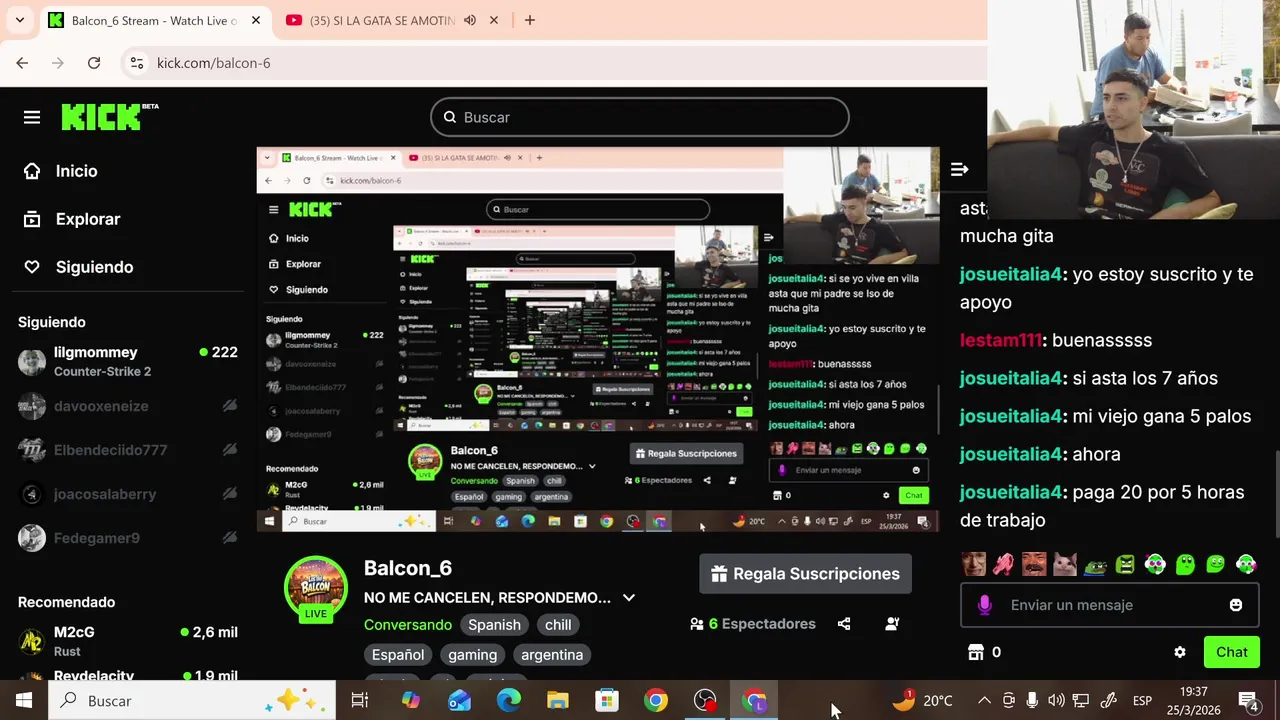Select the Spanish tag
Screen dimensions: 1280x720
pos(494,625)
